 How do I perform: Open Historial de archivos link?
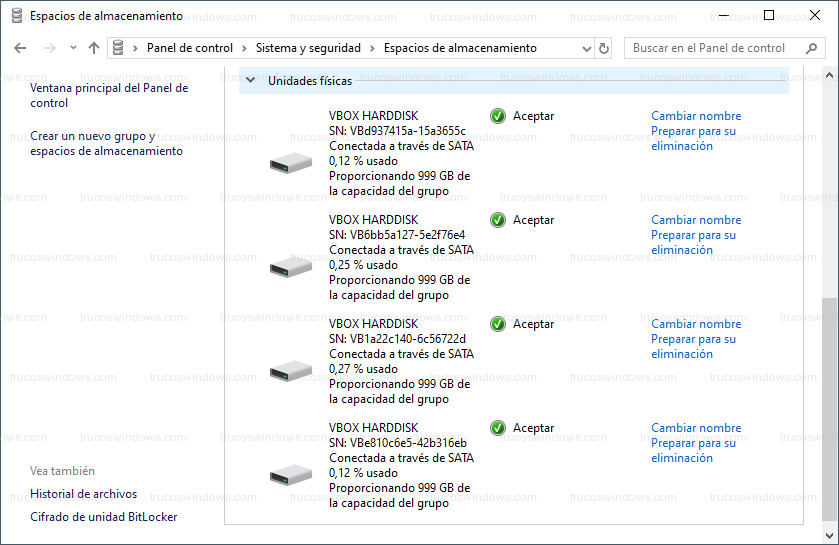(83, 494)
